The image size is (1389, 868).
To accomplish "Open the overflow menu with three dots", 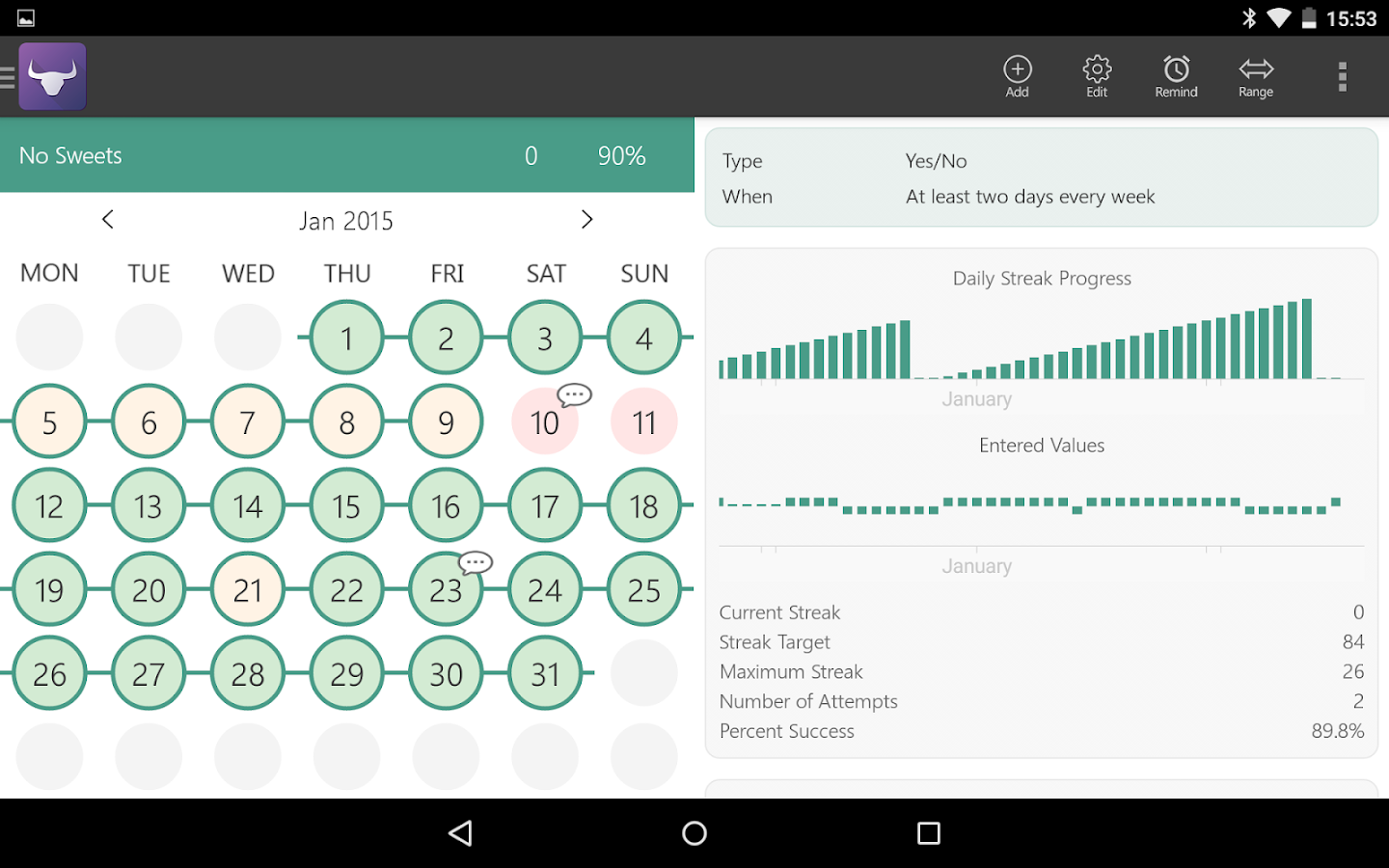I will click(1342, 76).
